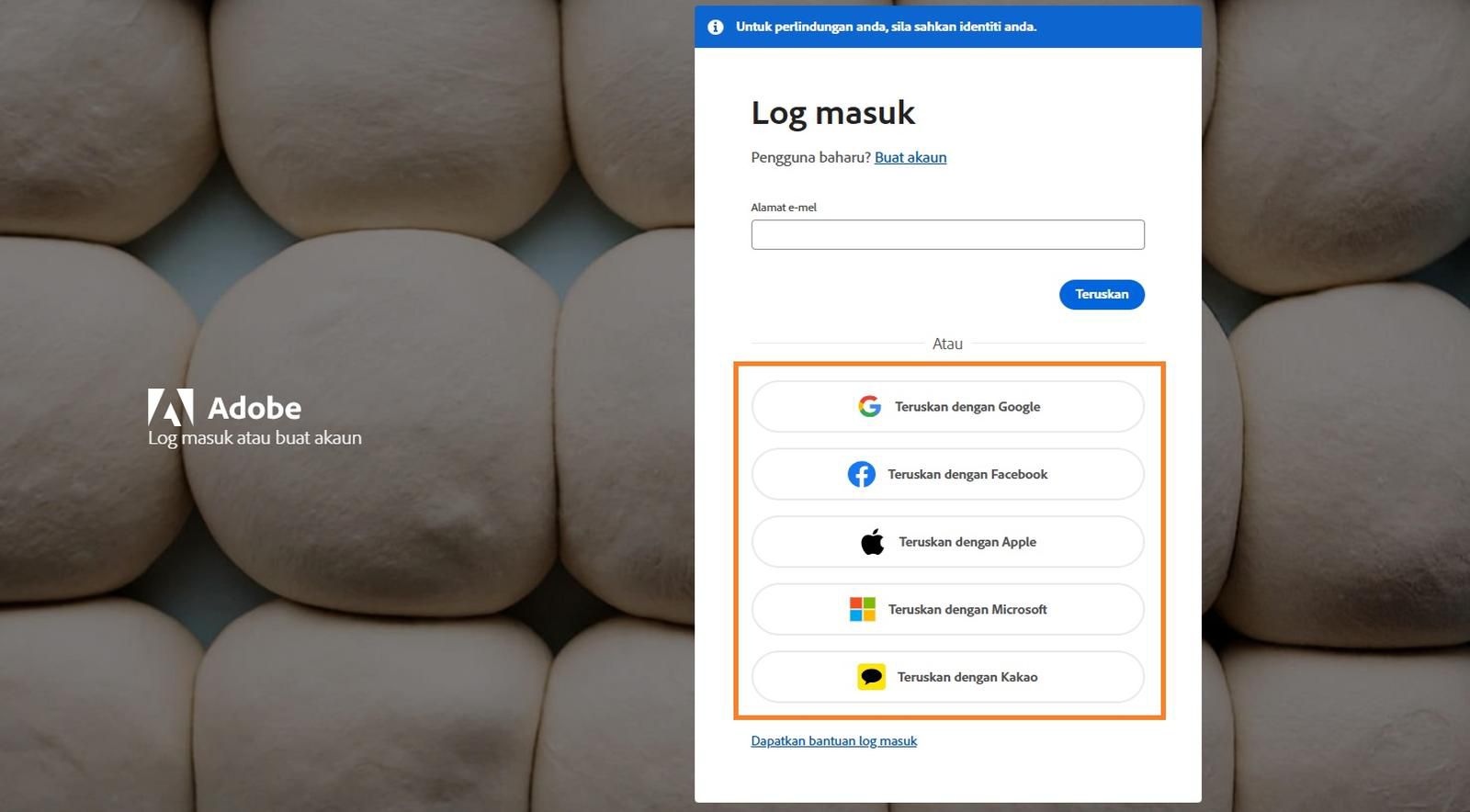Click the Log masuk heading
The height and width of the screenshot is (812, 1470).
pyautogui.click(x=833, y=113)
